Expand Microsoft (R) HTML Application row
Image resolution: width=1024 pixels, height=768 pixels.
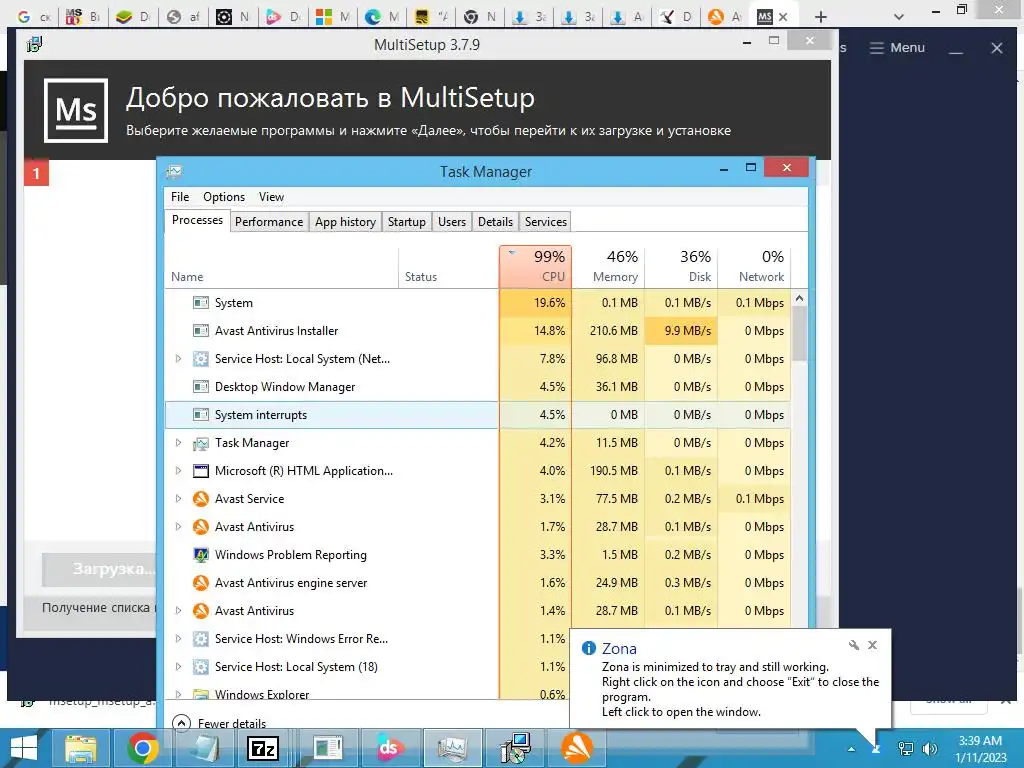pyautogui.click(x=178, y=471)
